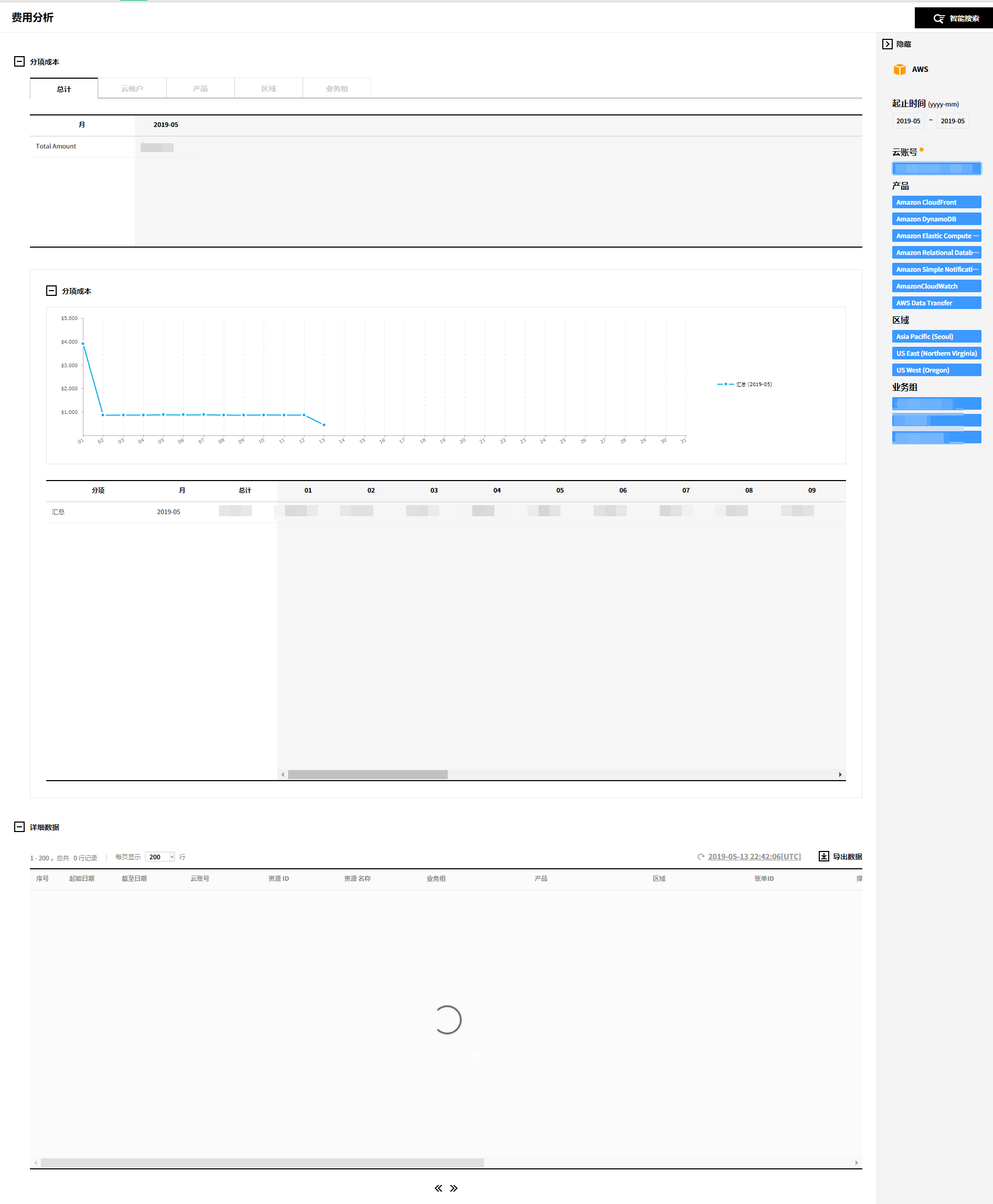Click the cost table horizontal scrollbar
Viewport: 993px width, 1204px height.
367,775
